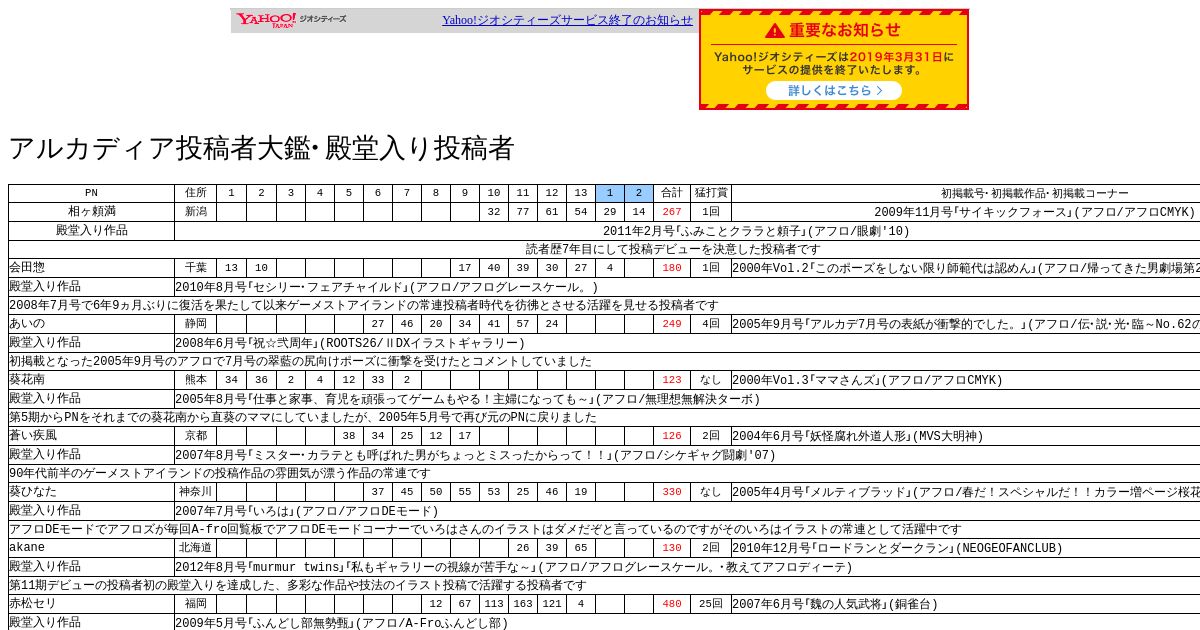Image resolution: width=1200 pixels, height=630 pixels.
Task: Click the 初掲載号・初掲載作品・初掲載コーナー header
Action: pos(1034,193)
